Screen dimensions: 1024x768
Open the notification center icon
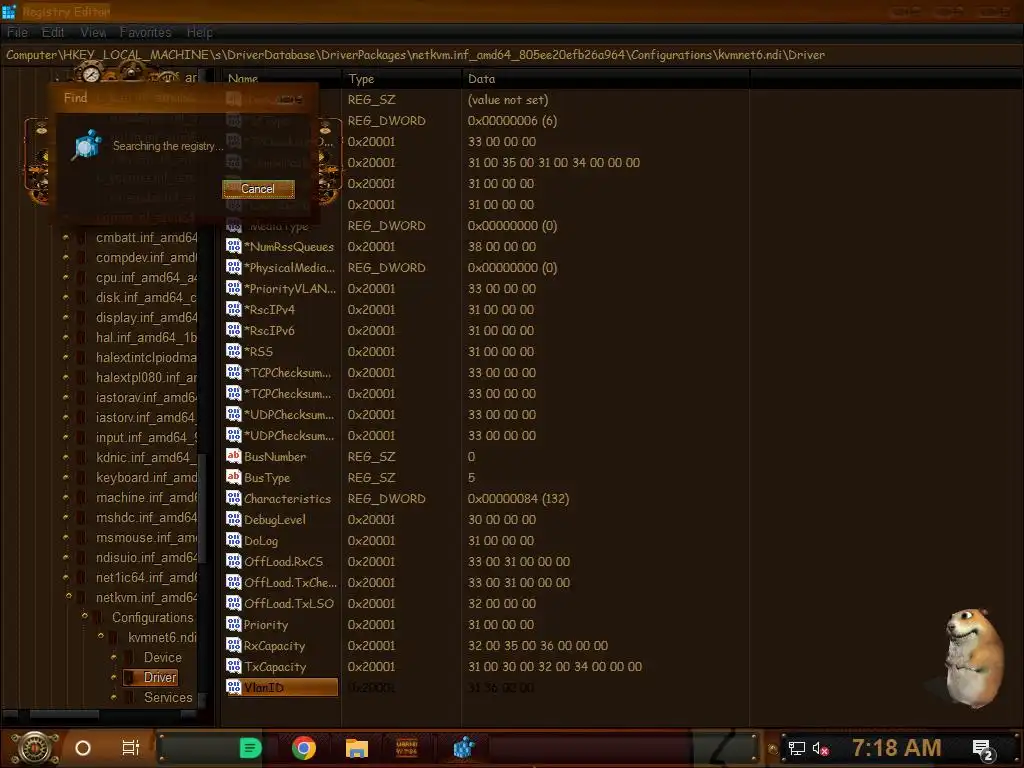pos(982,750)
